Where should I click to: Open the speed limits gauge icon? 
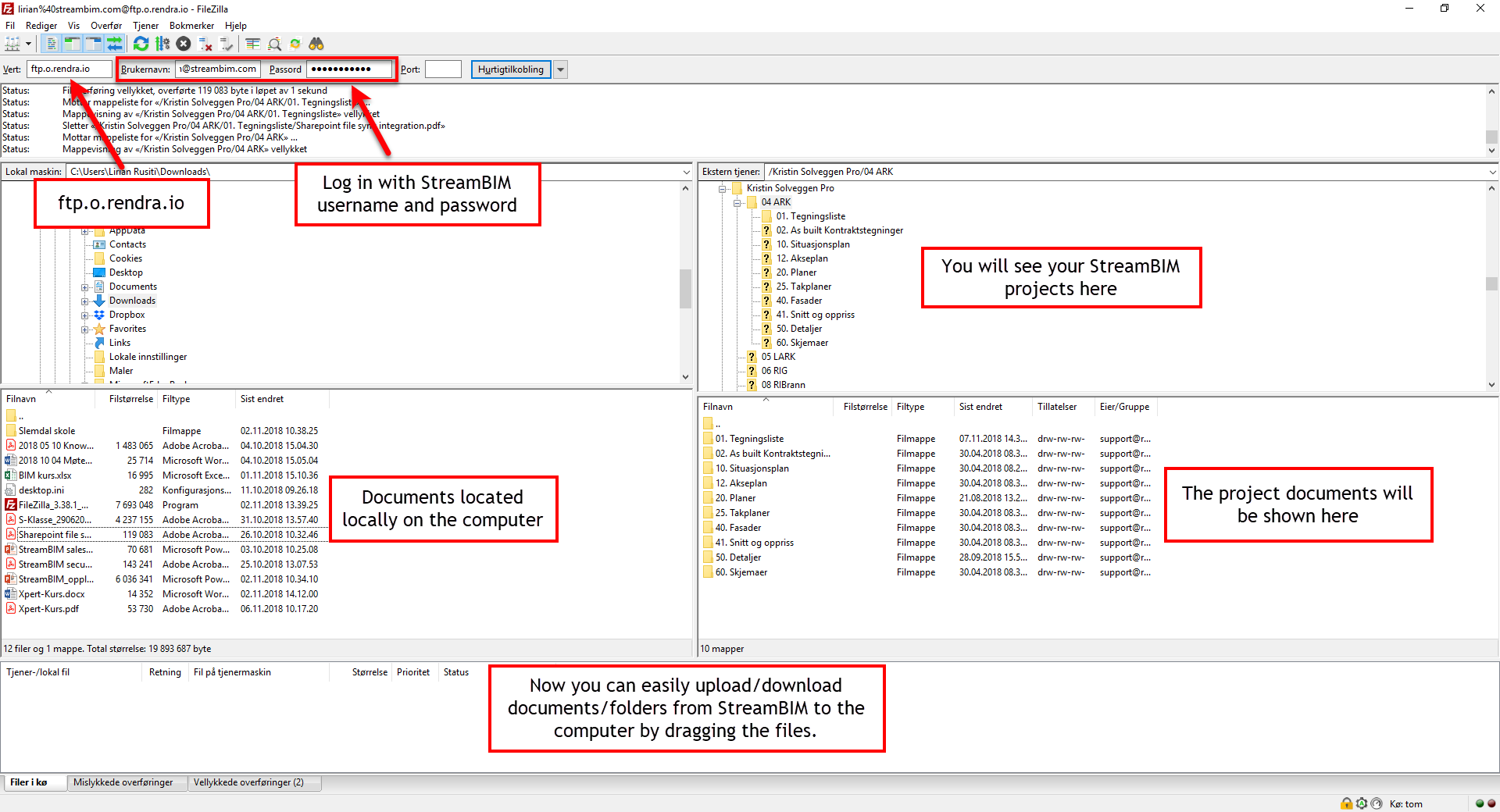(1377, 803)
